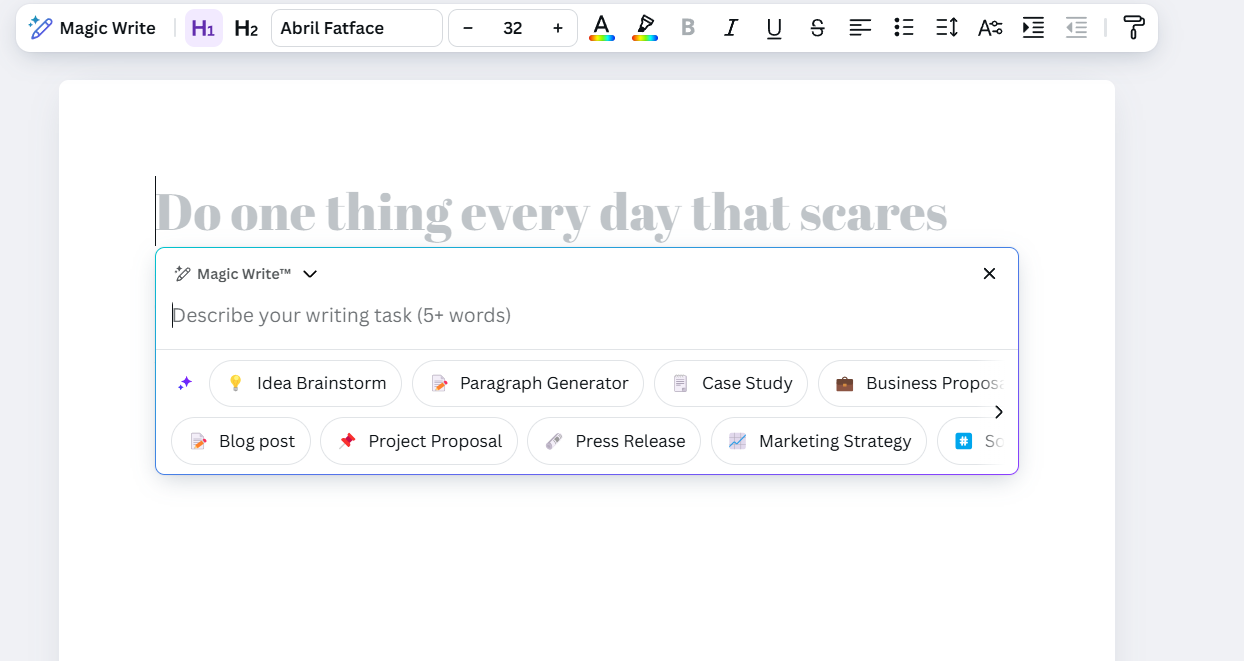Show more prompt suggestions with arrow
The width and height of the screenshot is (1244, 661).
[998, 412]
